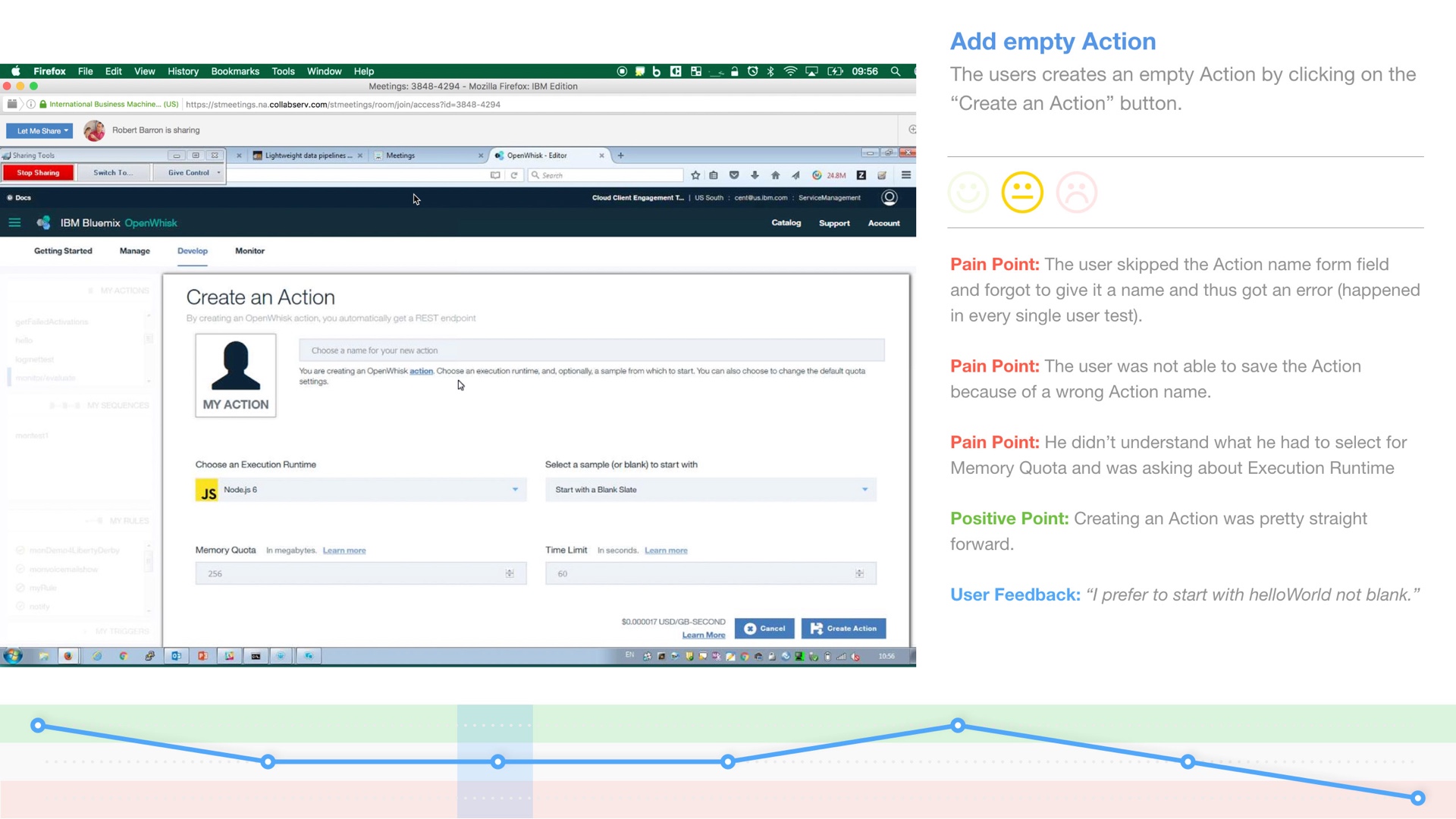Viewport: 1456px width, 819px height.
Task: Open the Account link
Action: click(x=884, y=224)
